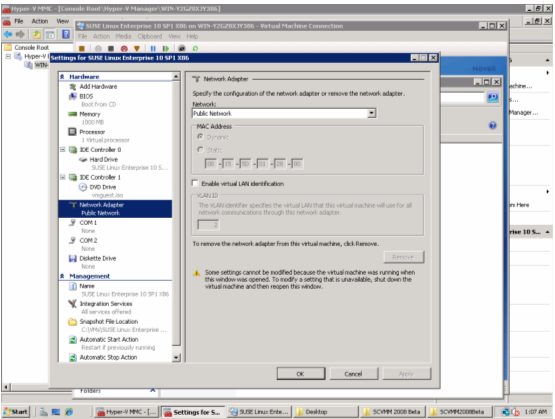Send Ctrl+Alt+Delete from the VM Connection toolbar
The width and height of the screenshot is (555, 419).
click(x=82, y=48)
